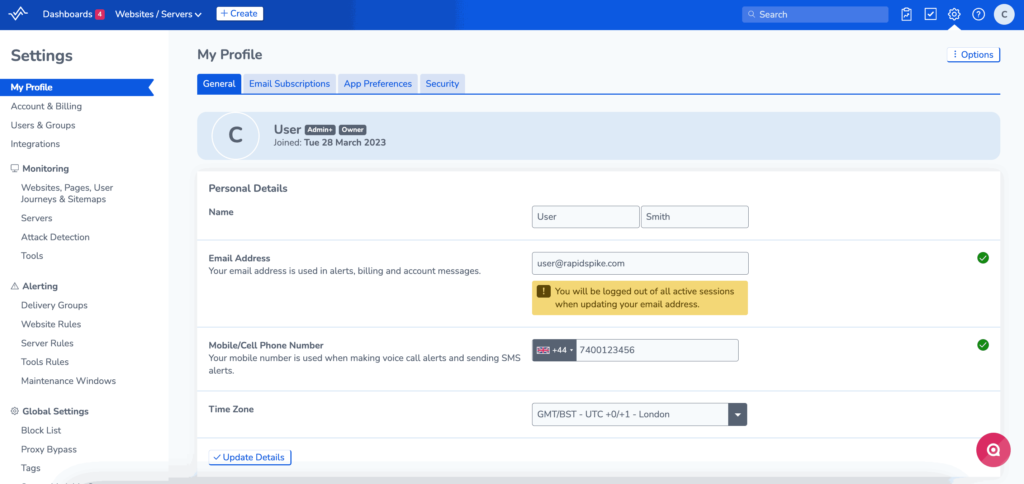Open the Websites / Servers dropdown

click(158, 14)
